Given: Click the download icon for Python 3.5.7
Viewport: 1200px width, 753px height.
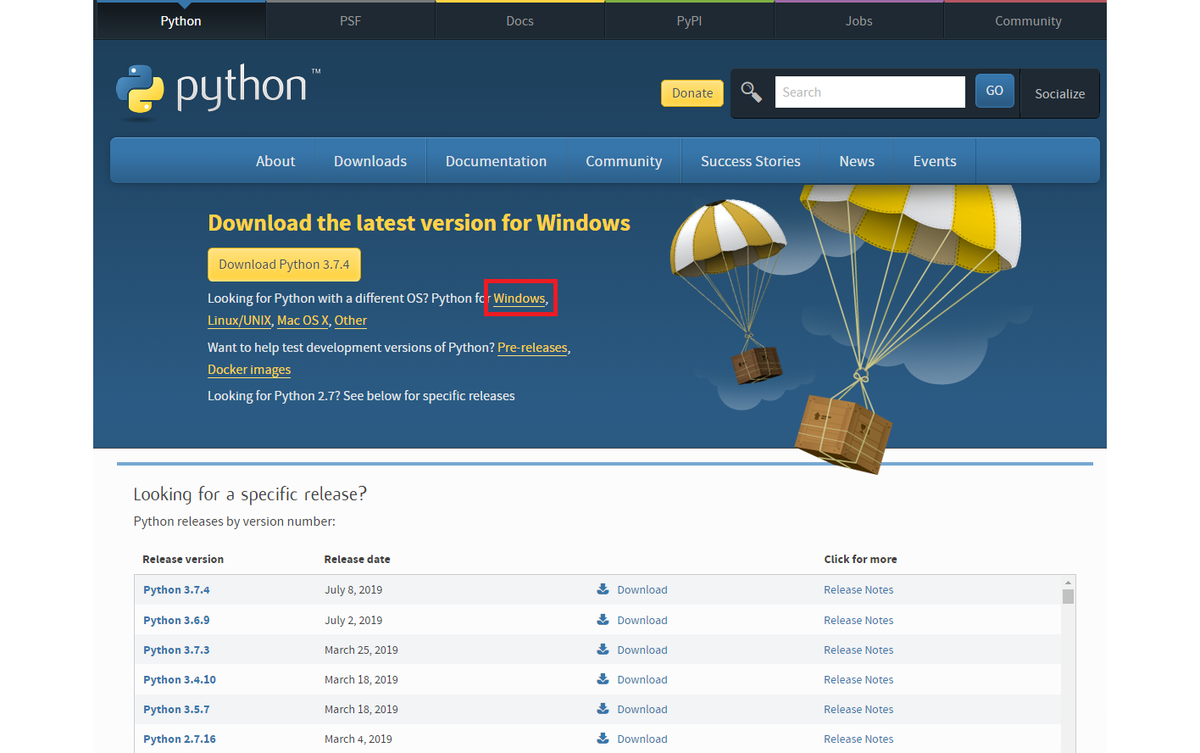Looking at the screenshot, I should [x=603, y=709].
